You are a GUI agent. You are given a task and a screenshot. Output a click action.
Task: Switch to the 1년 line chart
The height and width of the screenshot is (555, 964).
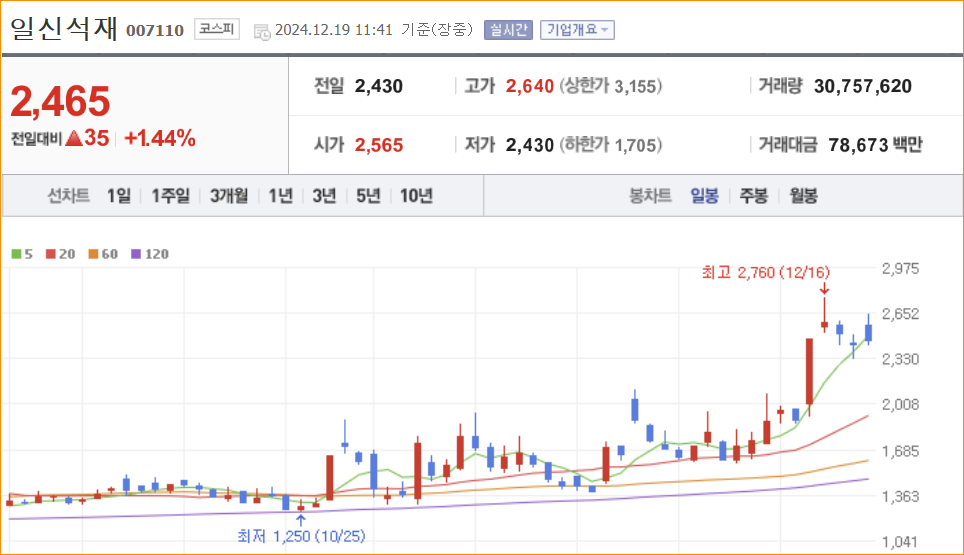tap(280, 196)
